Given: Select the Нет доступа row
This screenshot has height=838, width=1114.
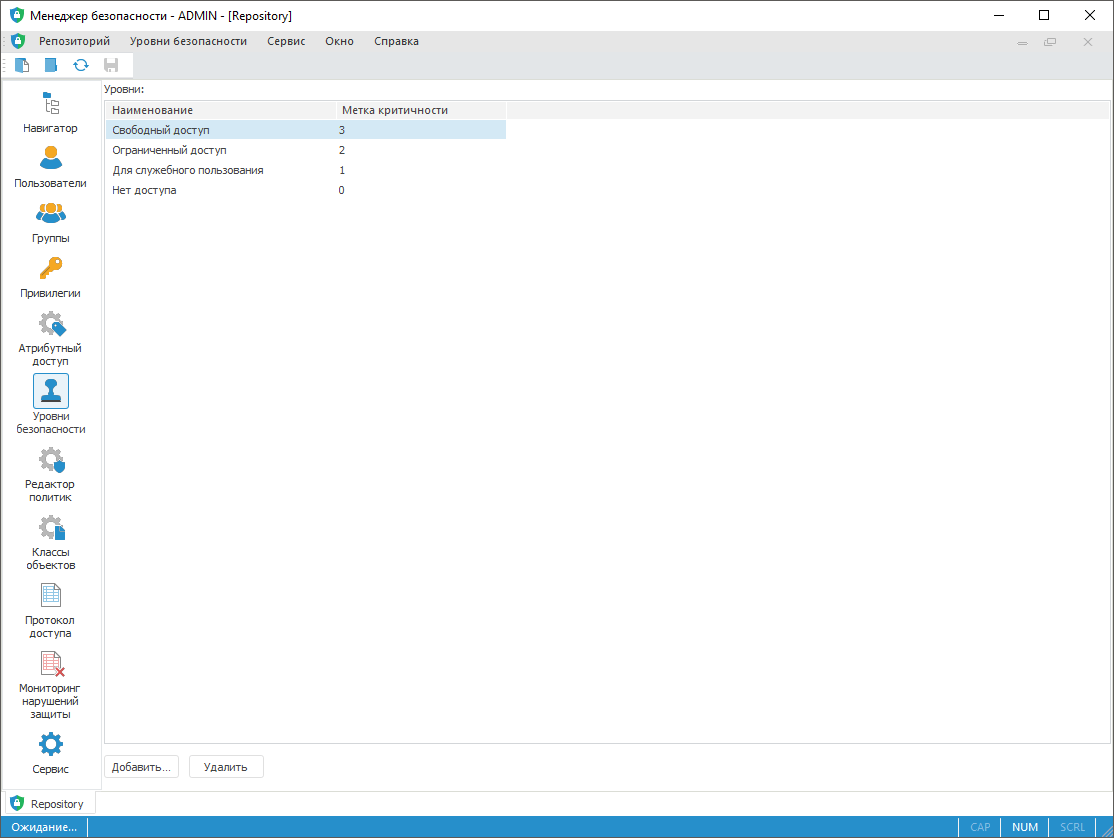Looking at the screenshot, I should [306, 190].
